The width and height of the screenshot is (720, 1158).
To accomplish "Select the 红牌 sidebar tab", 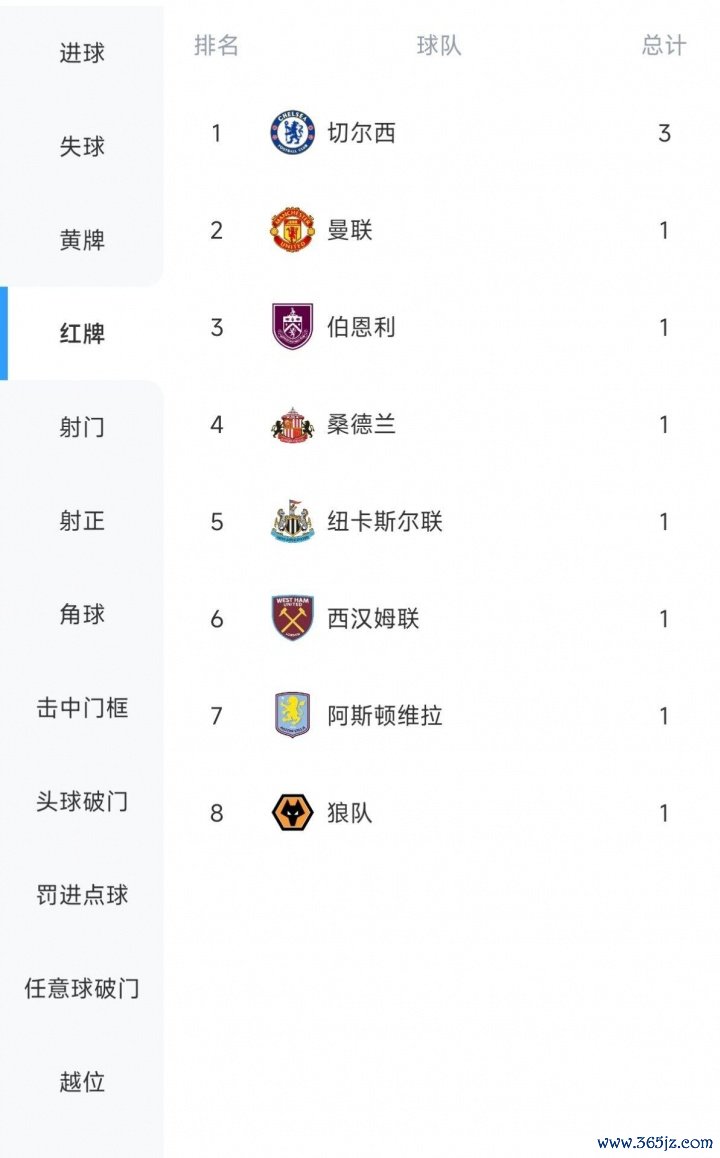I will point(82,334).
